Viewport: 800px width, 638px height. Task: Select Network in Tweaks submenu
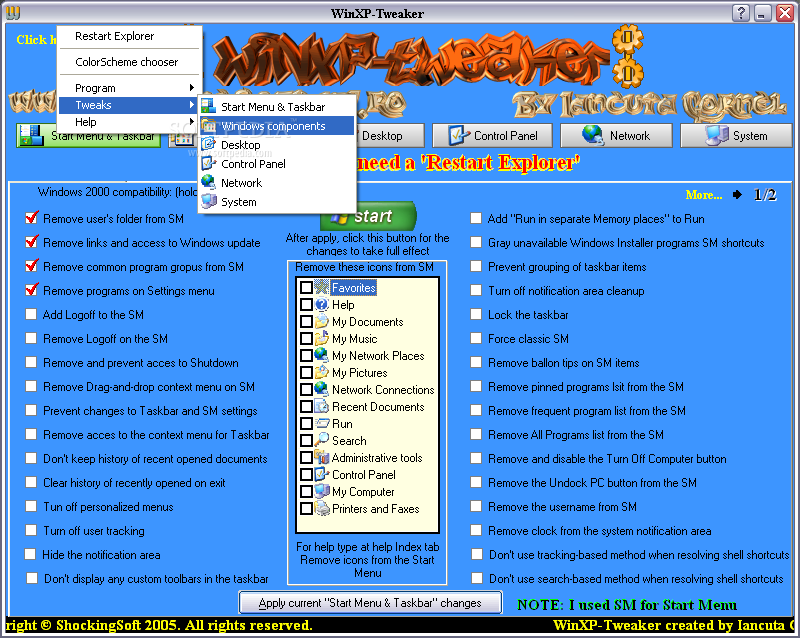(x=277, y=183)
